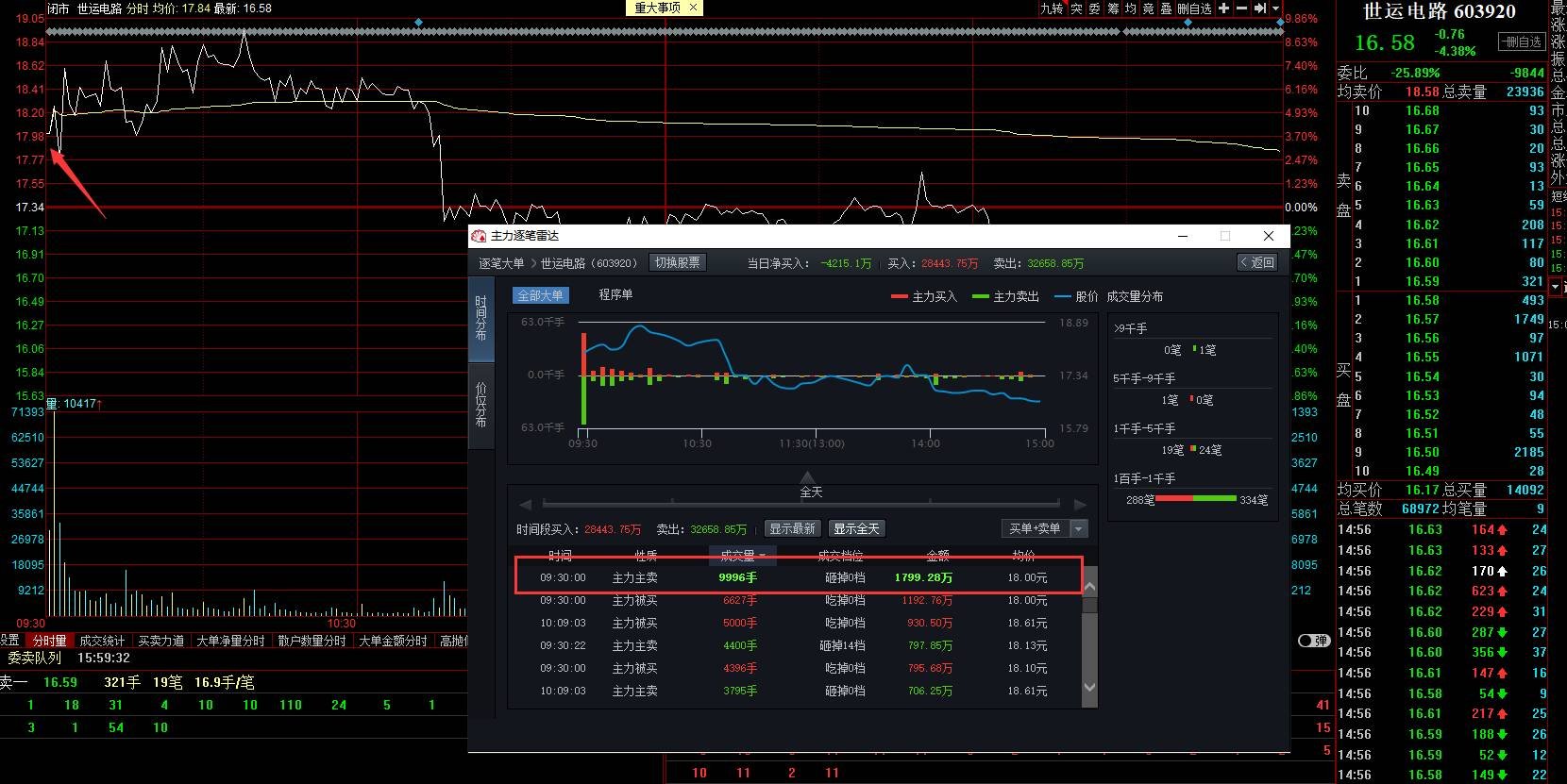Click the 主力逐笔雷达 logo icon
Viewport: 1567px width, 784px height.
pos(479,236)
